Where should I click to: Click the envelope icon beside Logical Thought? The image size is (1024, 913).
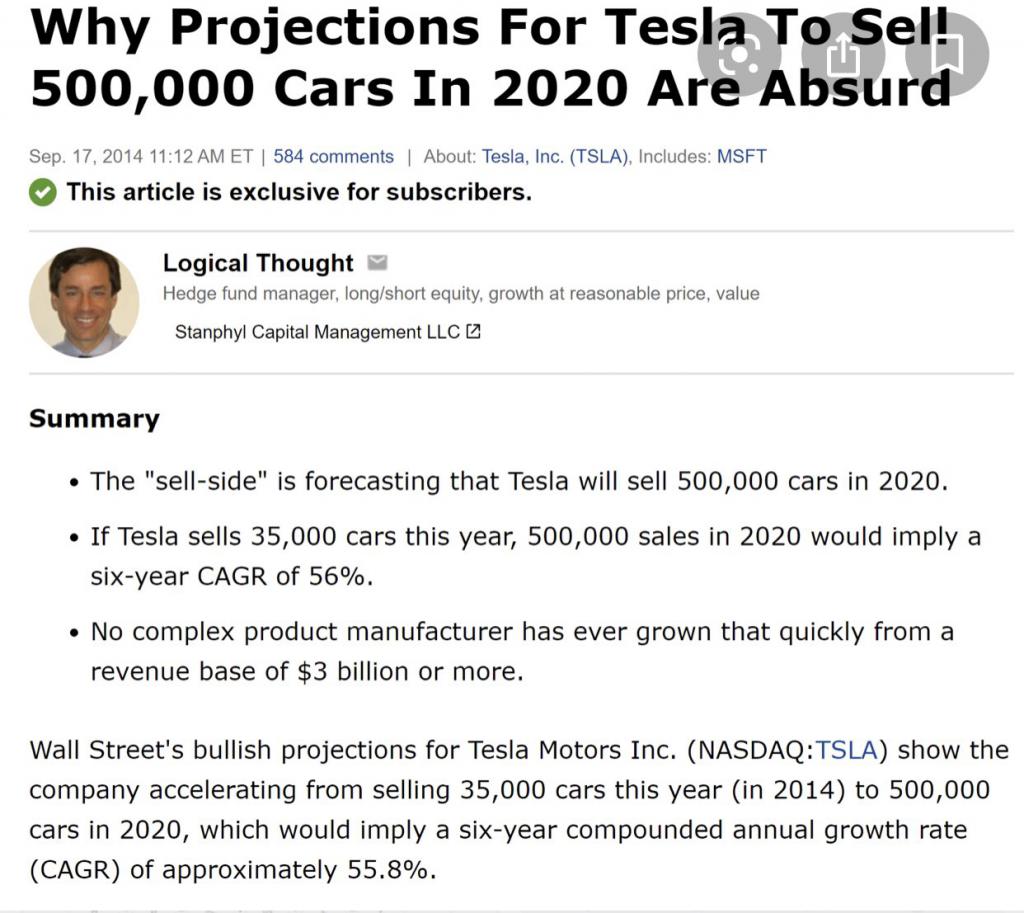377,263
